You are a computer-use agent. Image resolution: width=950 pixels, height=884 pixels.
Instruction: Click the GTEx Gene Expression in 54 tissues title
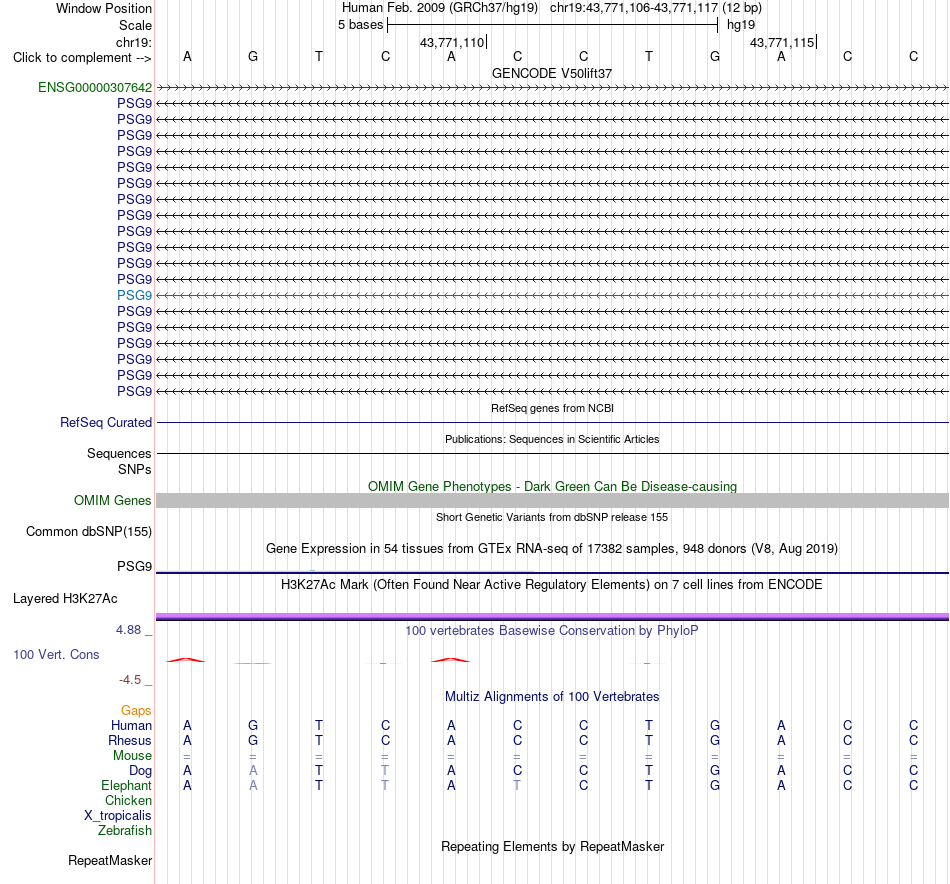tap(552, 549)
